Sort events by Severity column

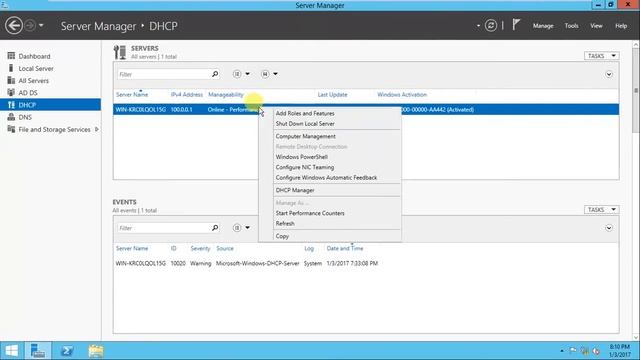pyautogui.click(x=200, y=248)
